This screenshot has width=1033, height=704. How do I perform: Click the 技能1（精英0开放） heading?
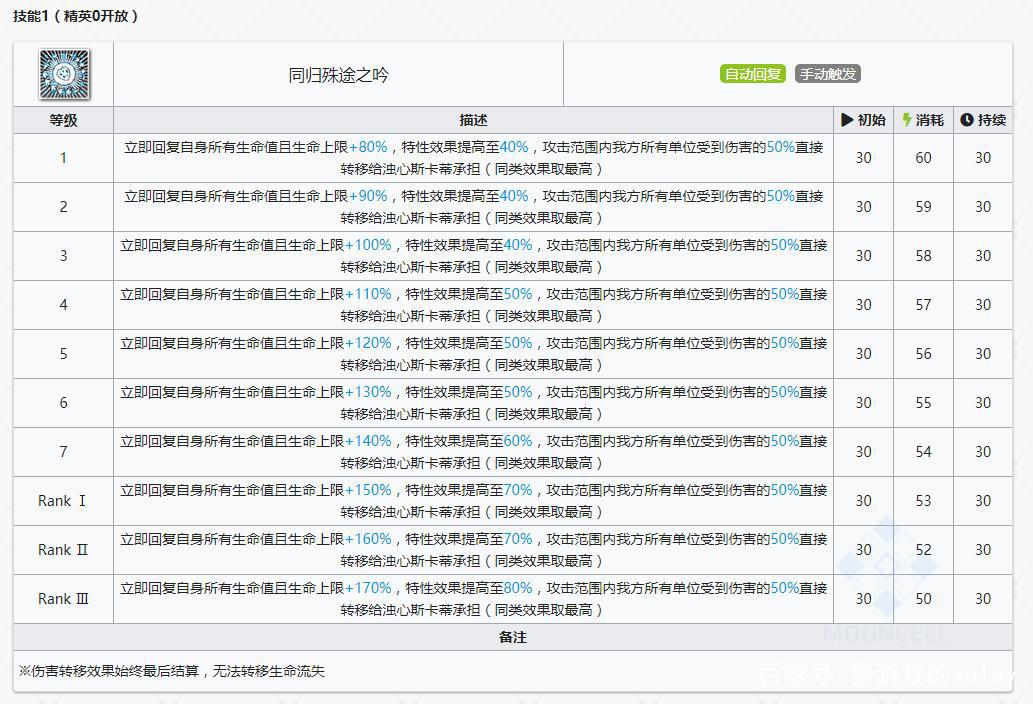point(75,16)
